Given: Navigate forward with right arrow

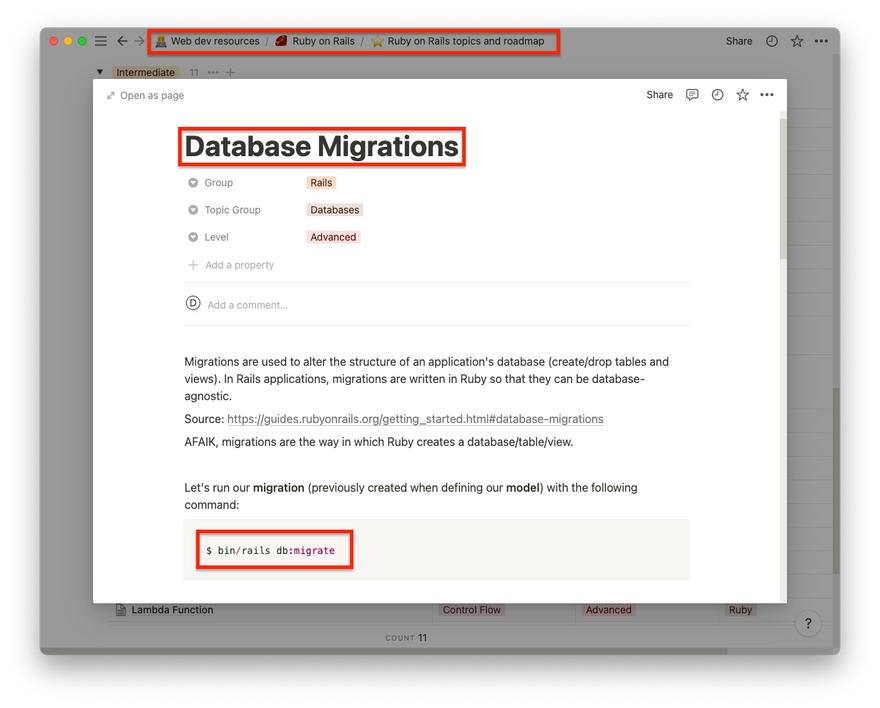Looking at the screenshot, I should (x=139, y=41).
